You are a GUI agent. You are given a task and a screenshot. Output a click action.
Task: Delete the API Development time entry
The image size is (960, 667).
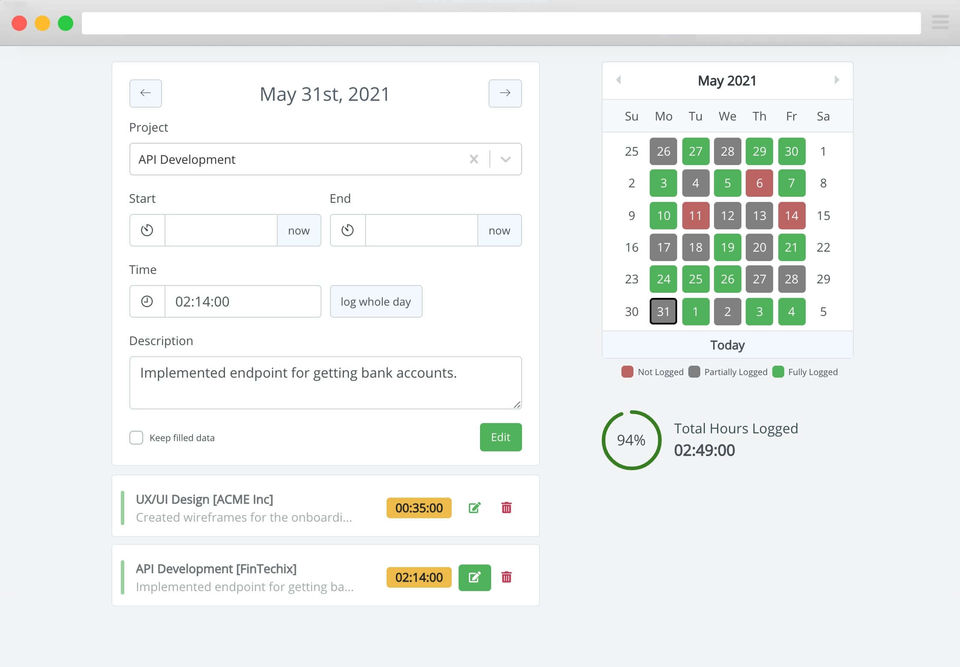pos(506,577)
